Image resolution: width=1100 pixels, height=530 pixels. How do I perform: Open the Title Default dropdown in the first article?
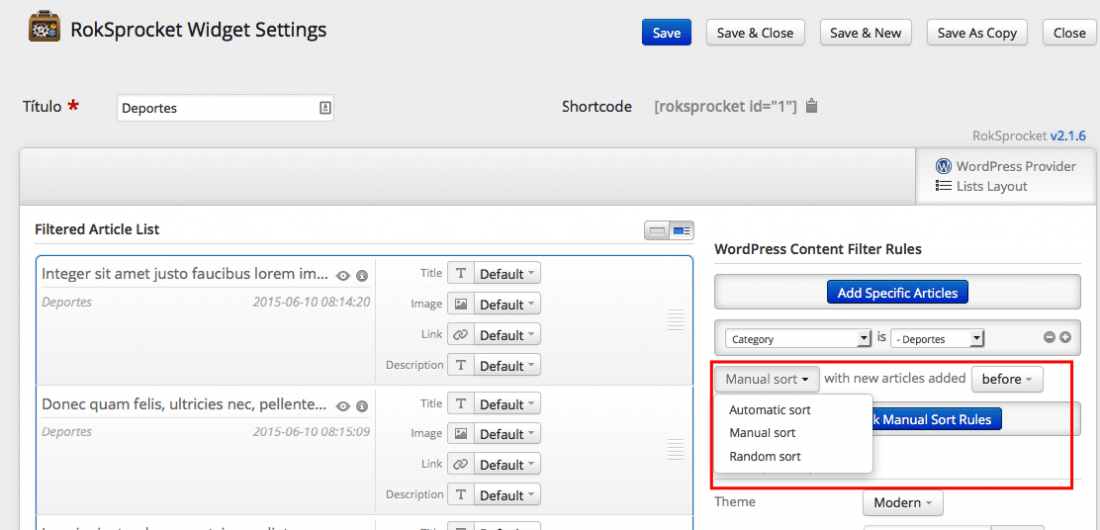coord(507,274)
